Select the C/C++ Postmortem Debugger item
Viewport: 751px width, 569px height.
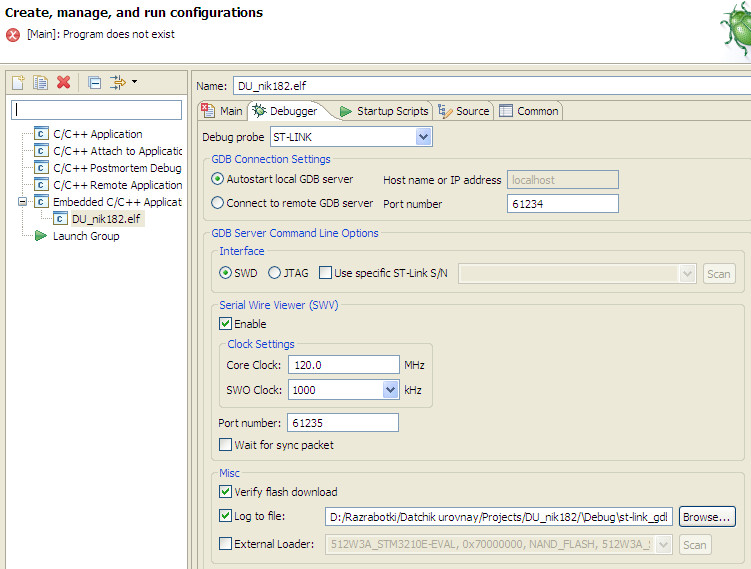click(x=116, y=168)
